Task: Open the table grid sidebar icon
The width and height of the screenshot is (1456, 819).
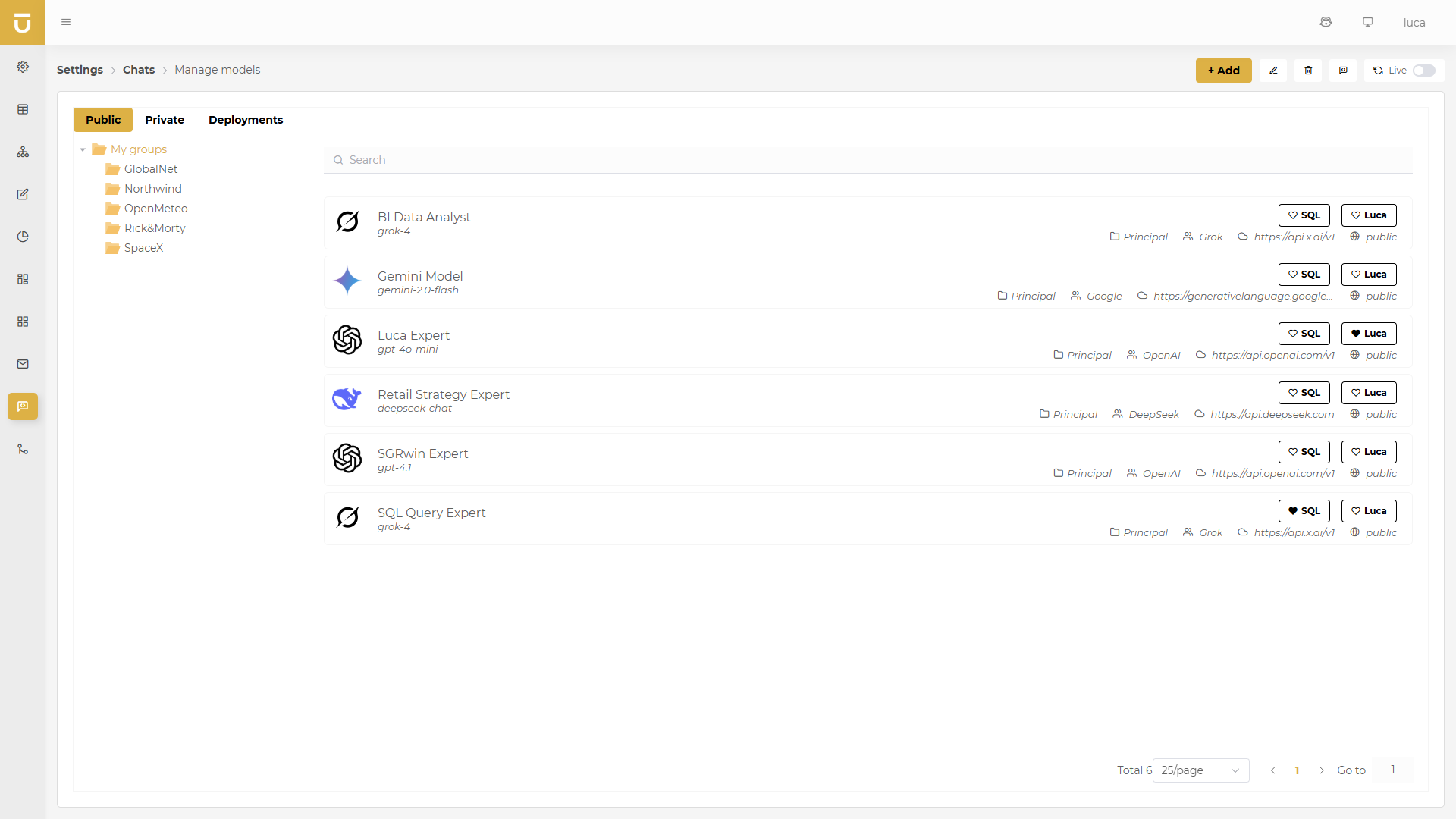Action: pyautogui.click(x=23, y=109)
